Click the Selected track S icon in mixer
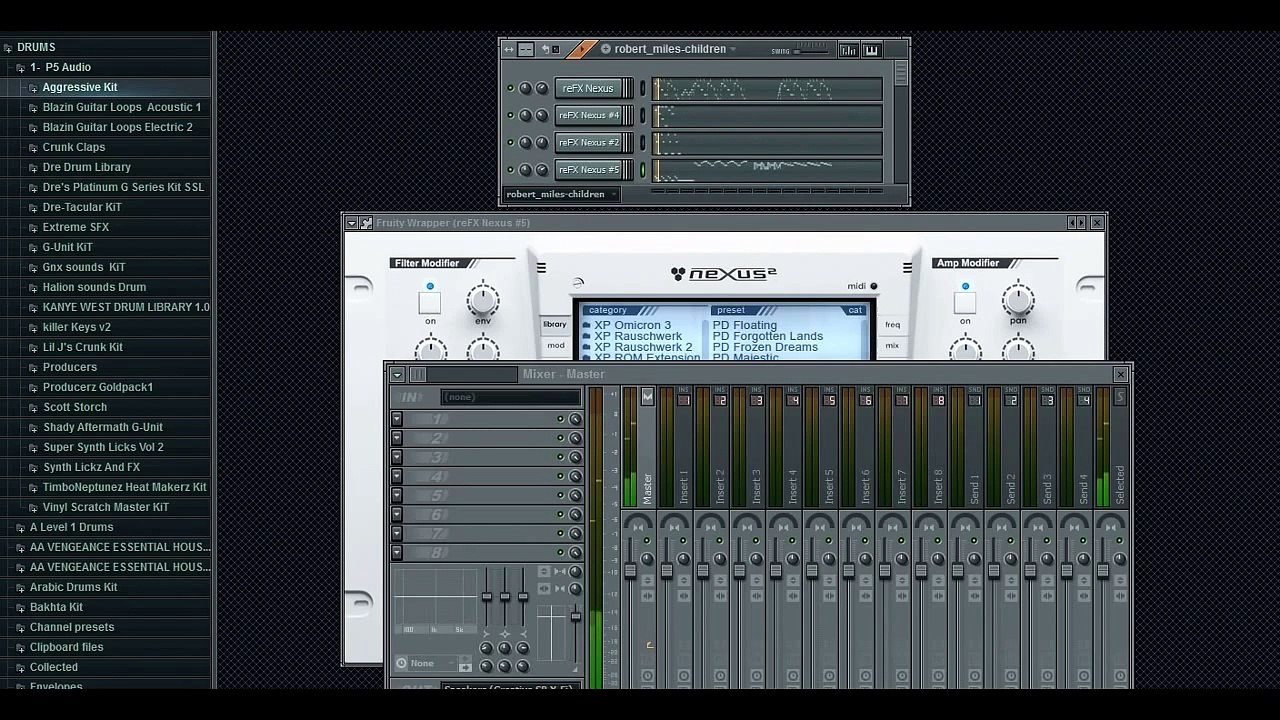 (1119, 397)
